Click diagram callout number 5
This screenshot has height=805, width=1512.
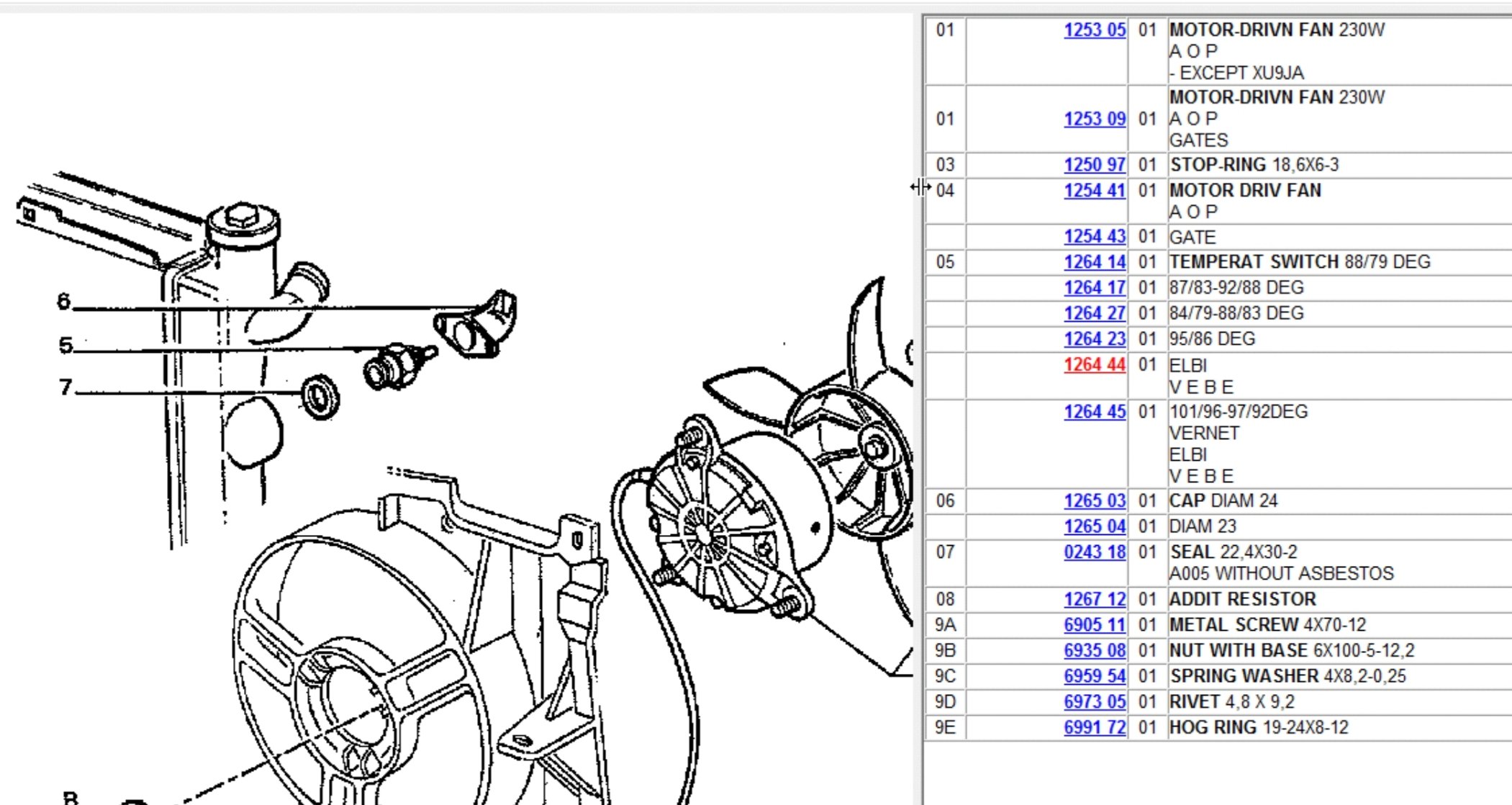[65, 345]
